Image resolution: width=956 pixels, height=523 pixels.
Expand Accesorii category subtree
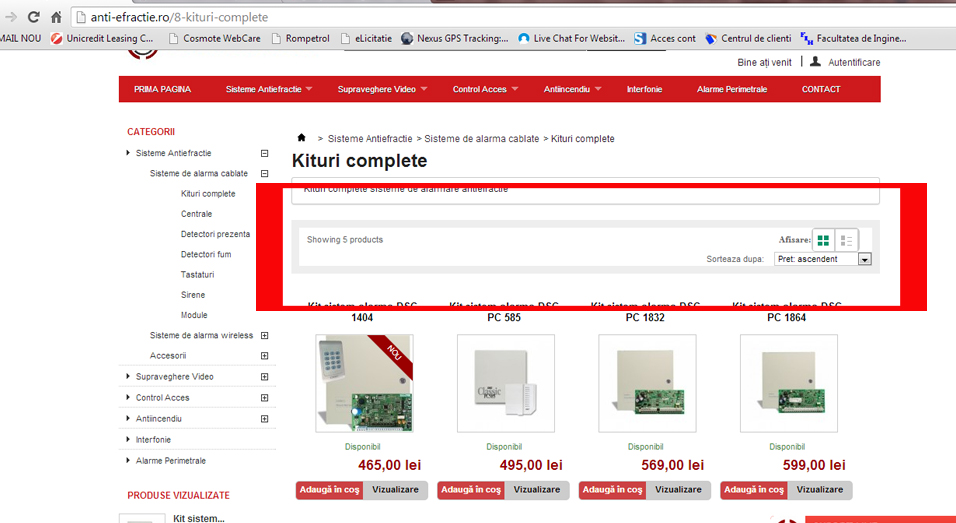[265, 356]
